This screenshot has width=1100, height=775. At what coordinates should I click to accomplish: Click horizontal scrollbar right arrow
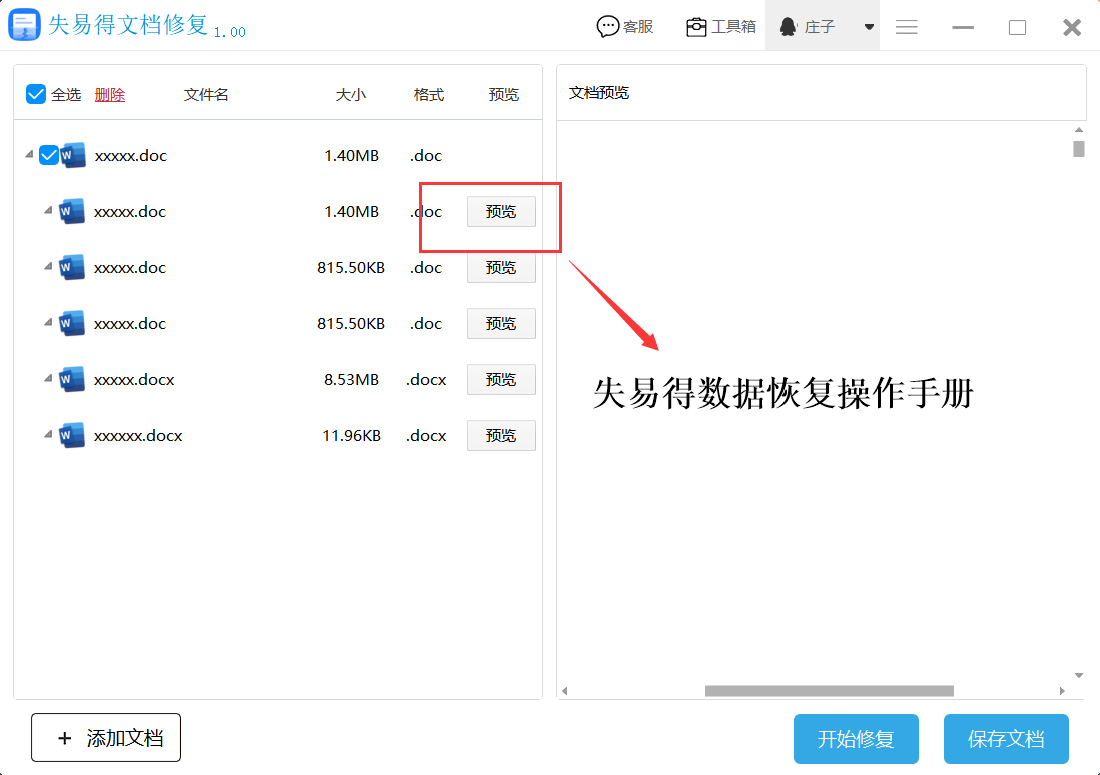(x=1062, y=691)
